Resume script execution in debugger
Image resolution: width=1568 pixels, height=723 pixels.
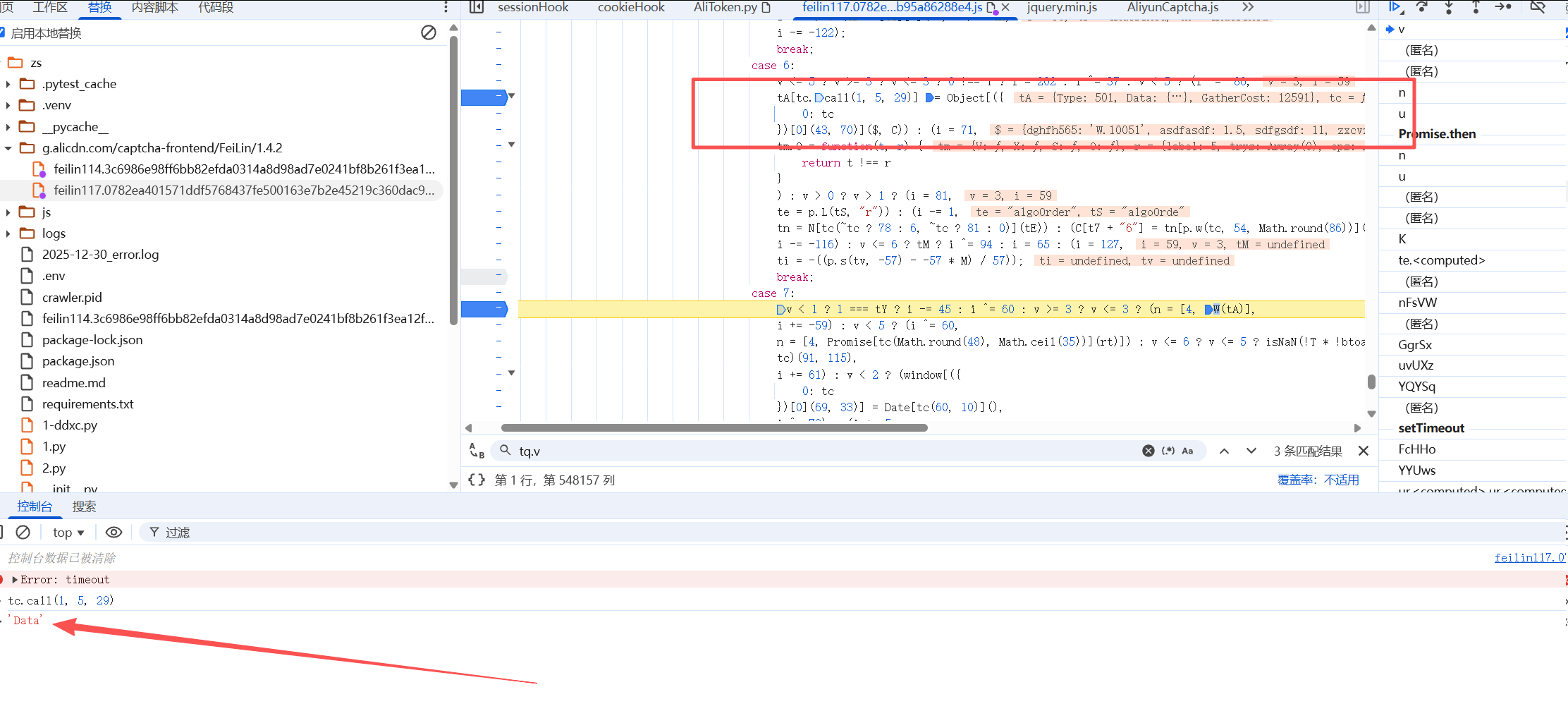(1395, 7)
